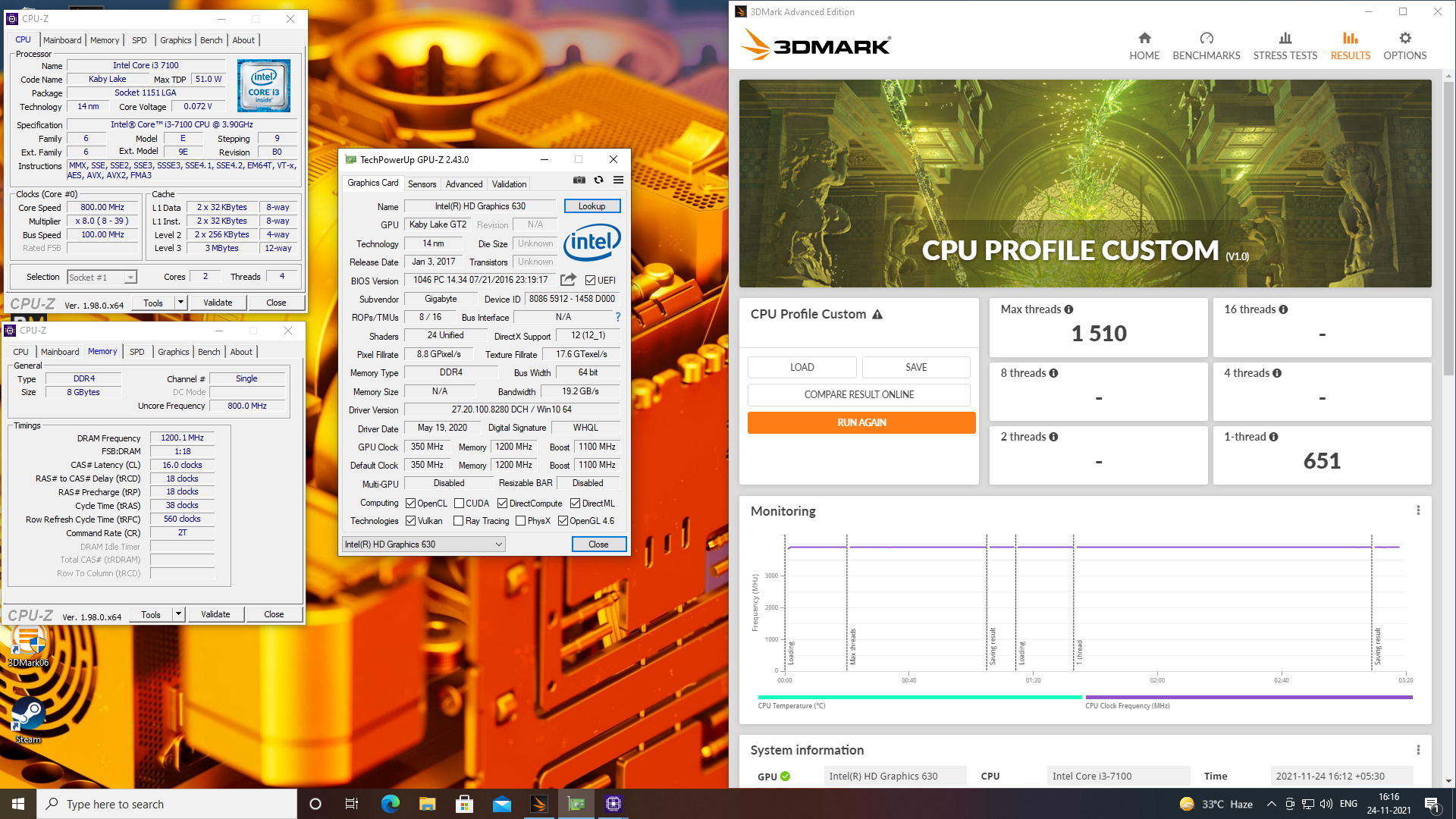Expand Tools dropdown arrow in top CPU-Z
The height and width of the screenshot is (819, 1456).
click(x=180, y=303)
